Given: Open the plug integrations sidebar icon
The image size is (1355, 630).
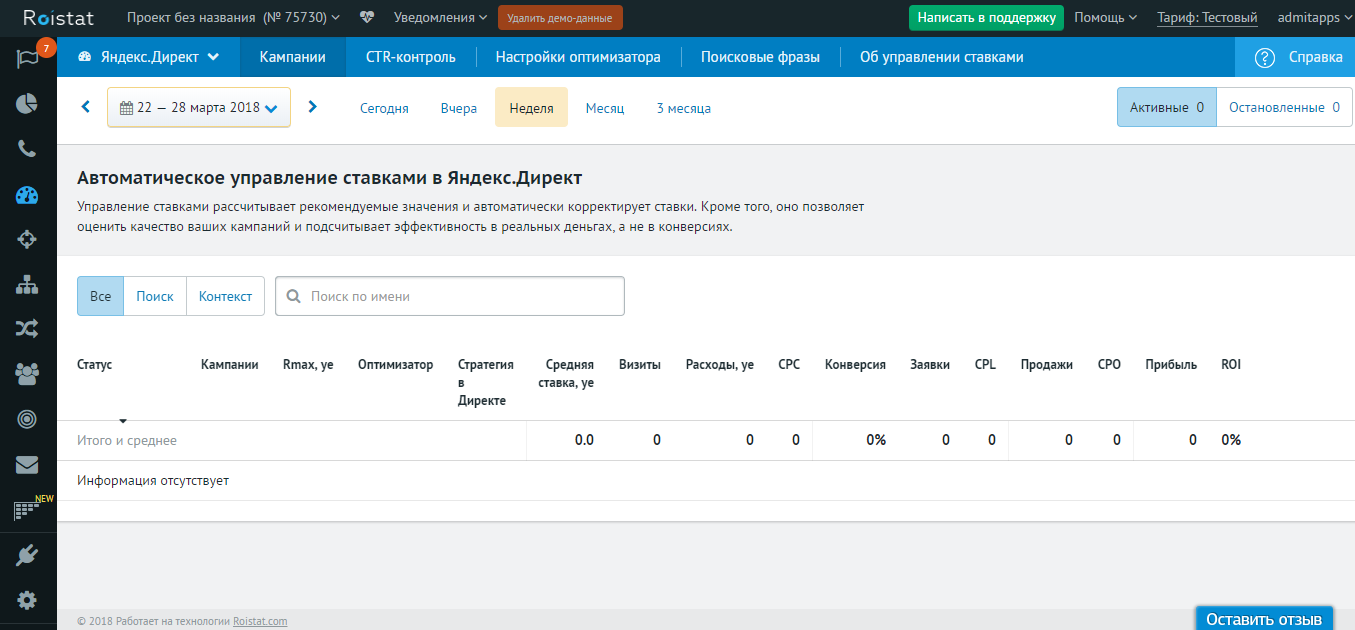Looking at the screenshot, I should pyautogui.click(x=27, y=555).
